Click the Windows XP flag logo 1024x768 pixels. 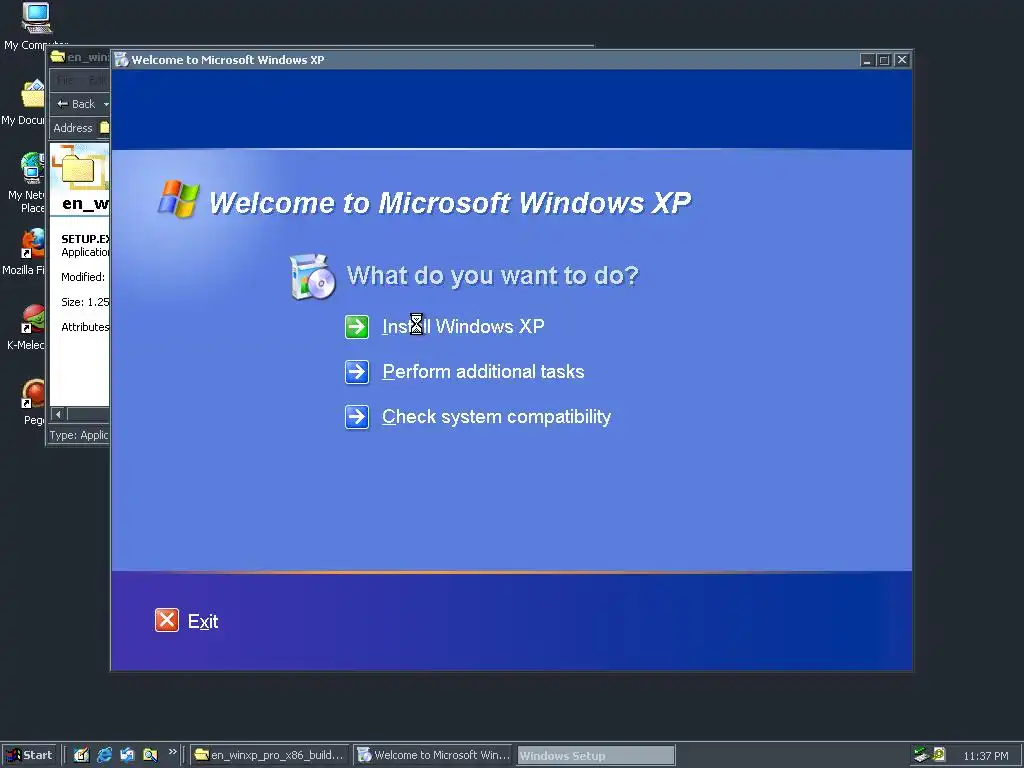[x=178, y=199]
